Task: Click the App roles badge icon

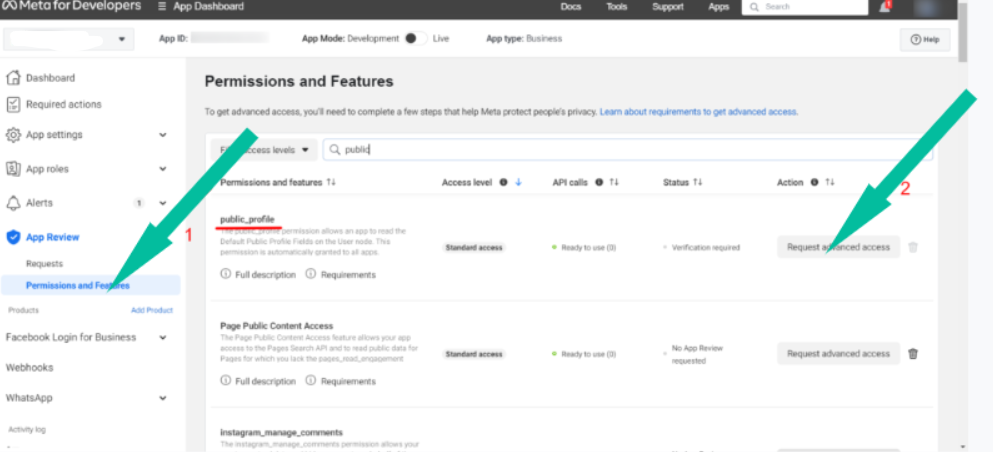Action: tap(13, 169)
